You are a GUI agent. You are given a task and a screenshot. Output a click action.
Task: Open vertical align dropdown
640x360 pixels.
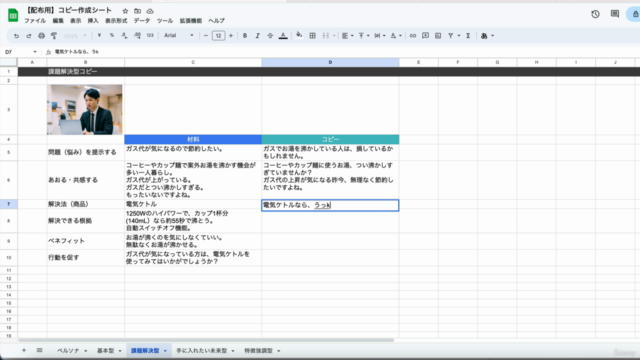[364, 36]
